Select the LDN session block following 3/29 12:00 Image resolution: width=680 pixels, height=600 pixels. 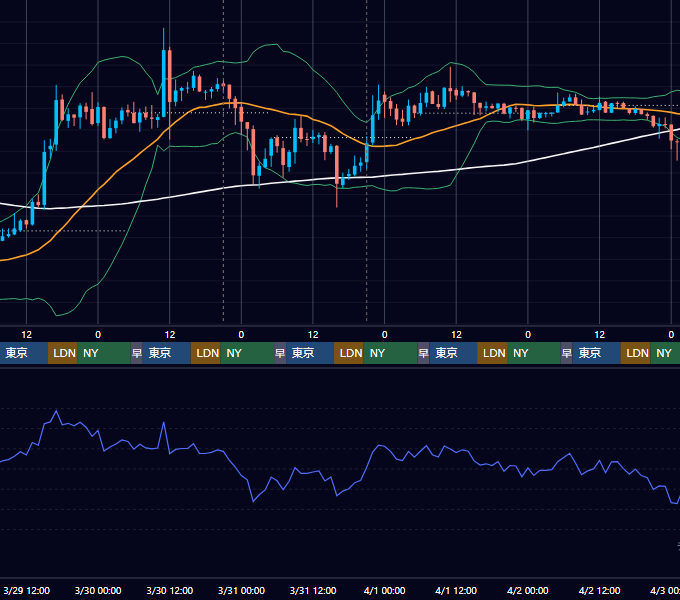(x=62, y=353)
